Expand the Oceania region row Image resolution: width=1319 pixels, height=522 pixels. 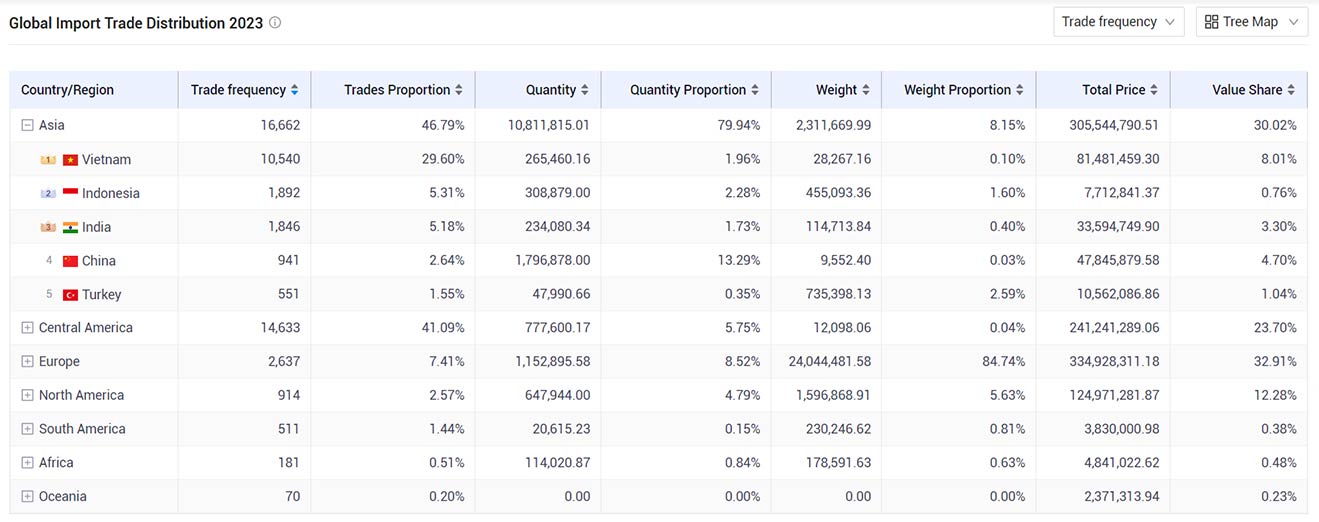(27, 497)
